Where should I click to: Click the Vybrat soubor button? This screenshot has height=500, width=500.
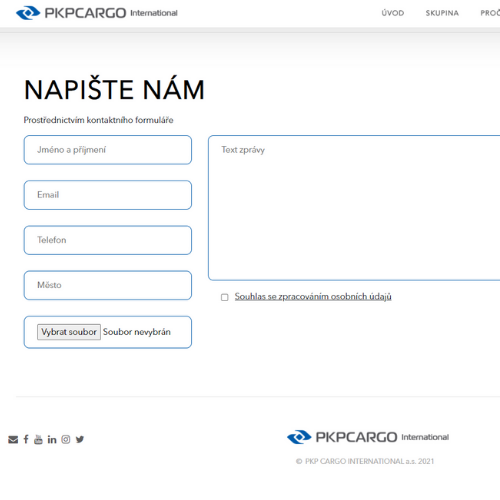pyautogui.click(x=69, y=332)
